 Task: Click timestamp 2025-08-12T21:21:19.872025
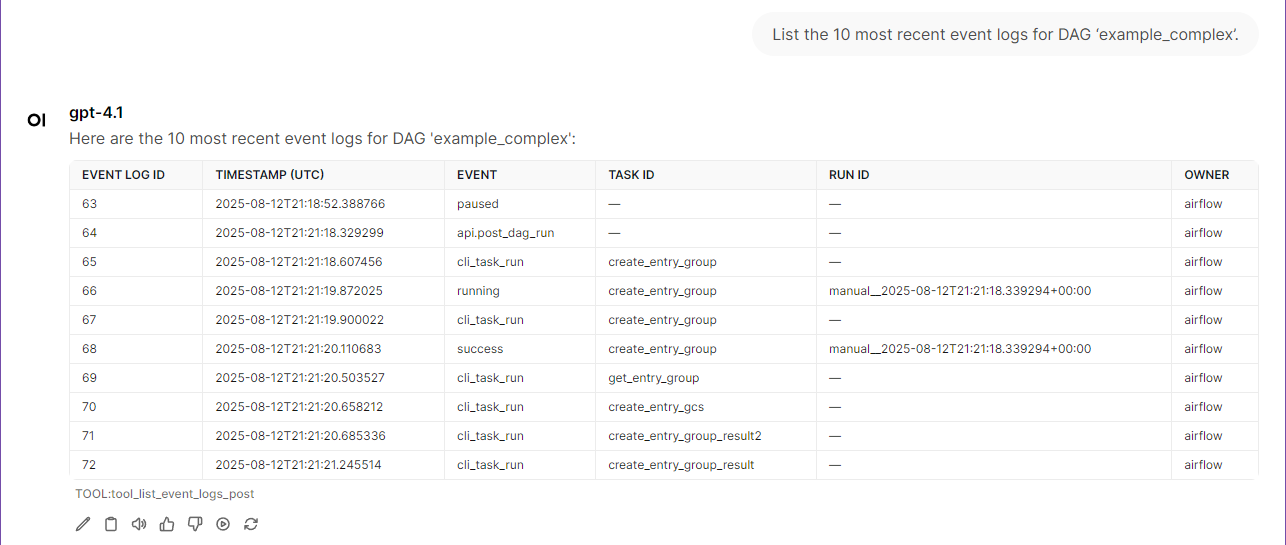coord(299,291)
